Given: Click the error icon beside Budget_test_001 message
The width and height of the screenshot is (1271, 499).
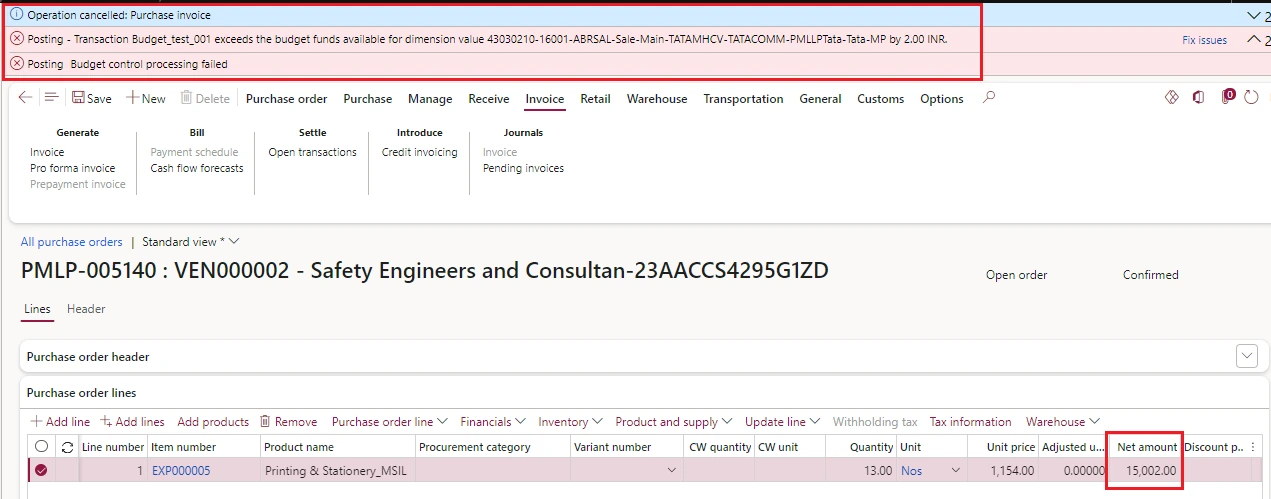Looking at the screenshot, I should (x=16, y=38).
